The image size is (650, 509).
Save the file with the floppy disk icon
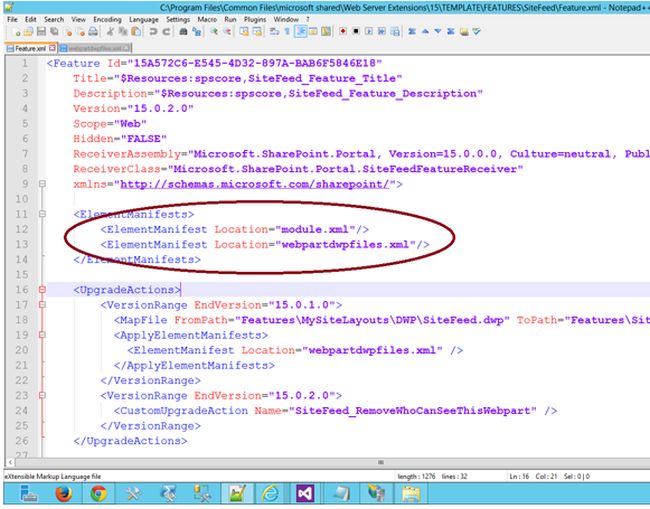(41, 32)
